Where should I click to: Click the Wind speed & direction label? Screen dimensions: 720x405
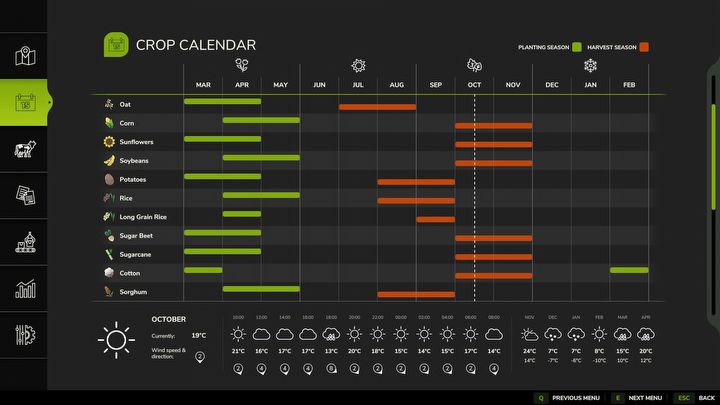tap(169, 353)
